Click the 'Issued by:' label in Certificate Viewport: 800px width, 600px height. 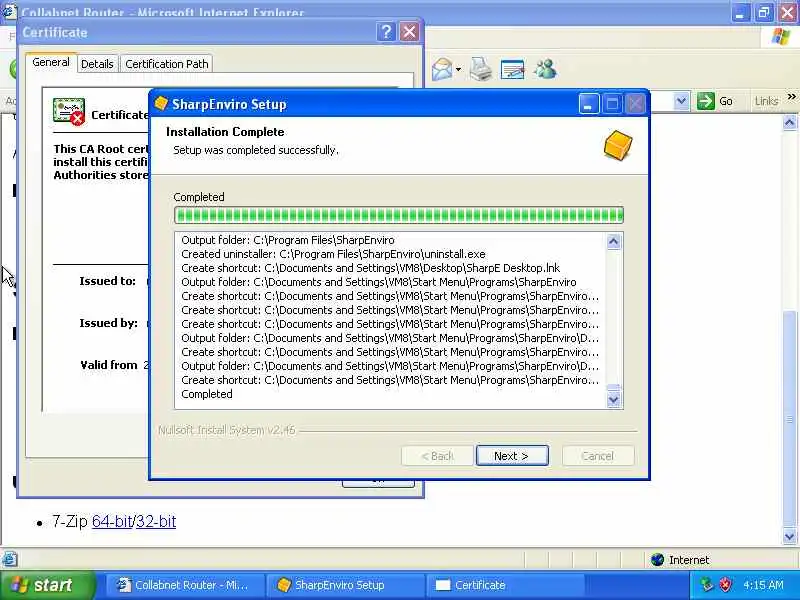(108, 323)
